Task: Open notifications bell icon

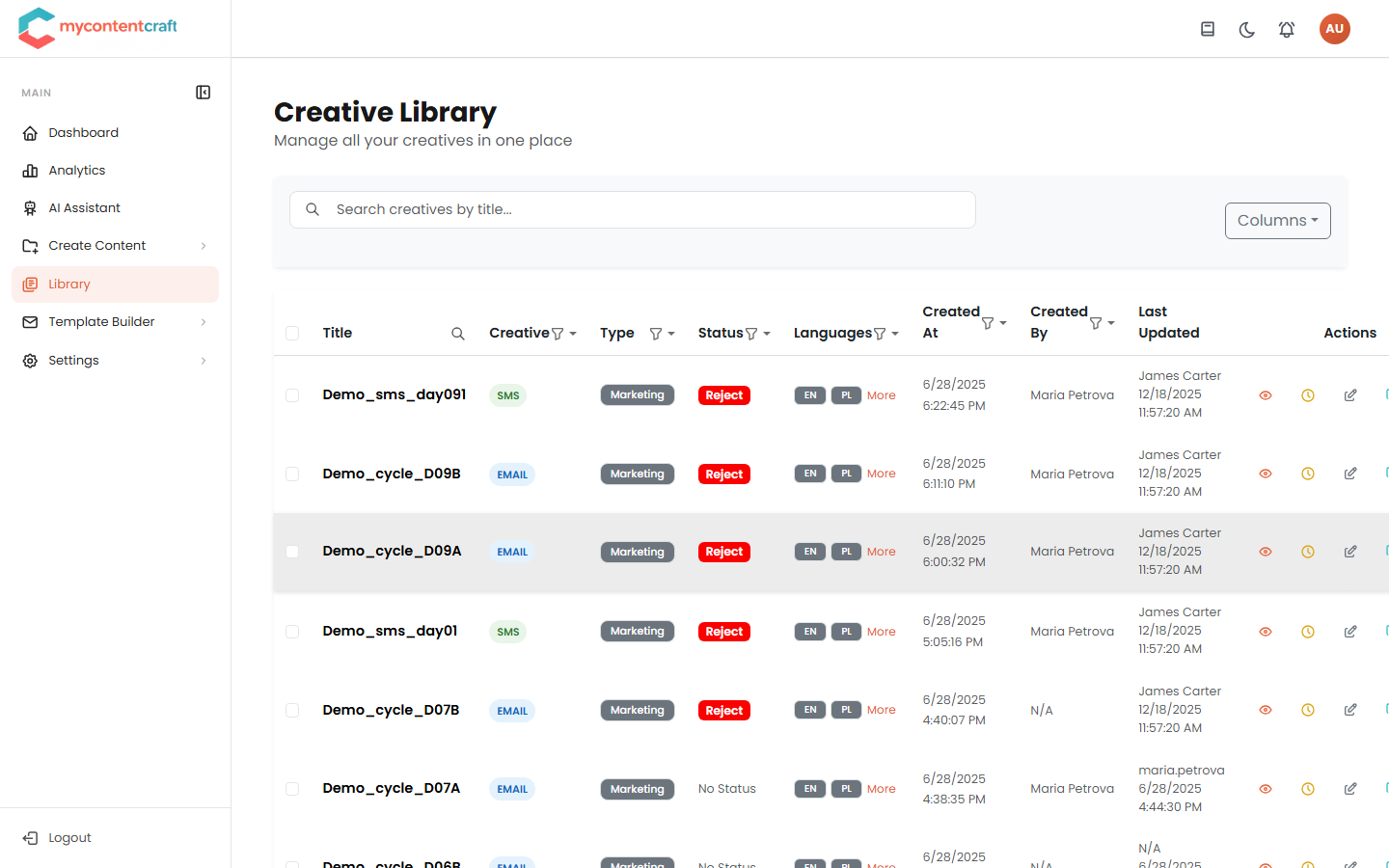Action: pyautogui.click(x=1287, y=29)
